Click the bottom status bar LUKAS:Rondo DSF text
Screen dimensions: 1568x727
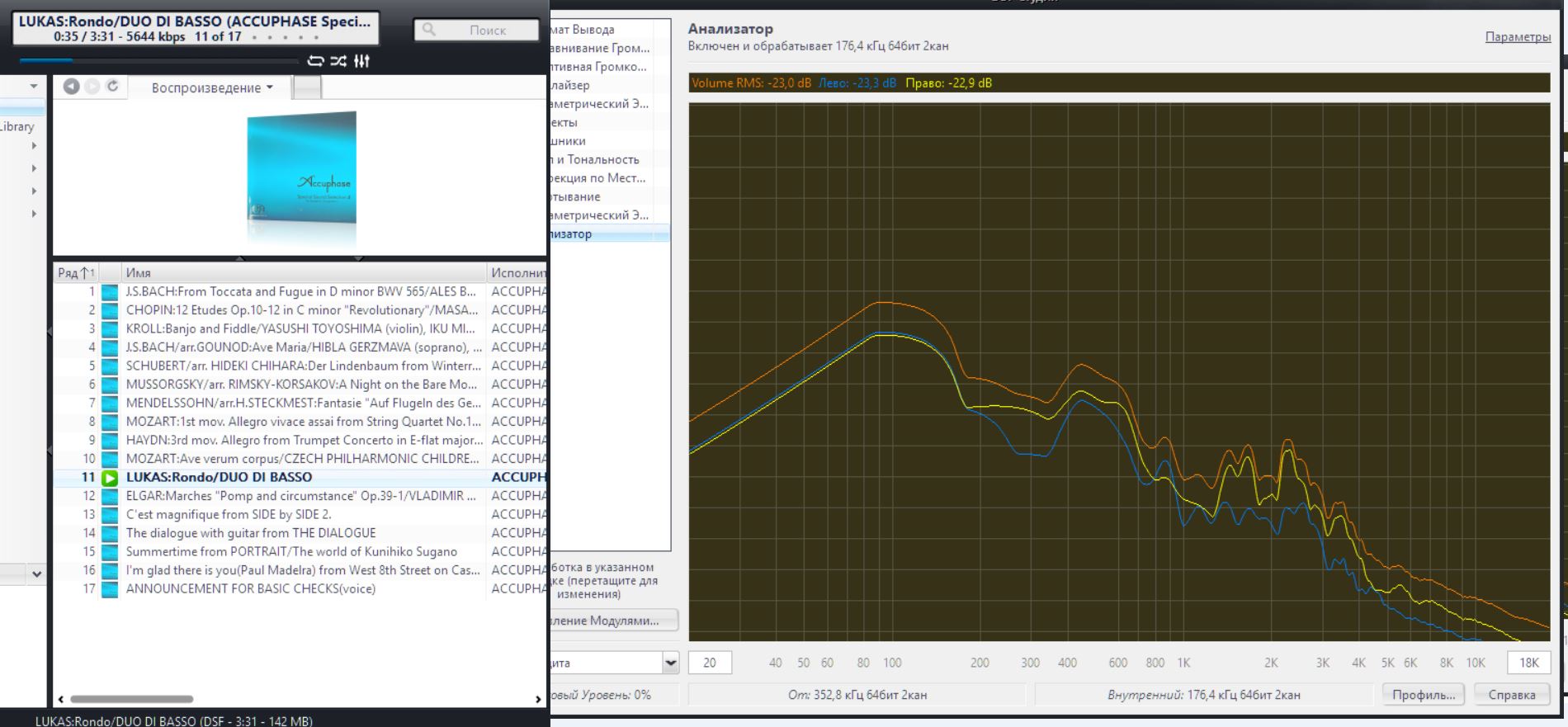click(174, 721)
